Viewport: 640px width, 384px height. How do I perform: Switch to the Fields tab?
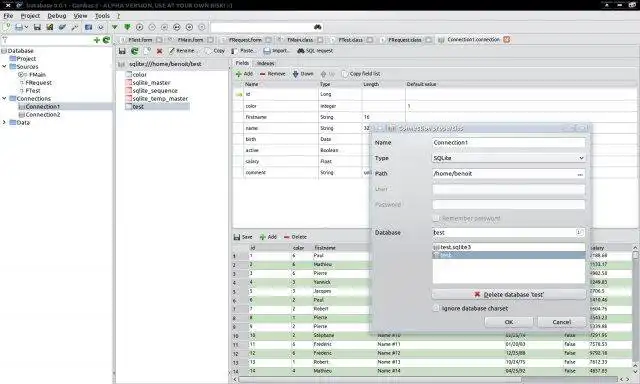tap(242, 63)
